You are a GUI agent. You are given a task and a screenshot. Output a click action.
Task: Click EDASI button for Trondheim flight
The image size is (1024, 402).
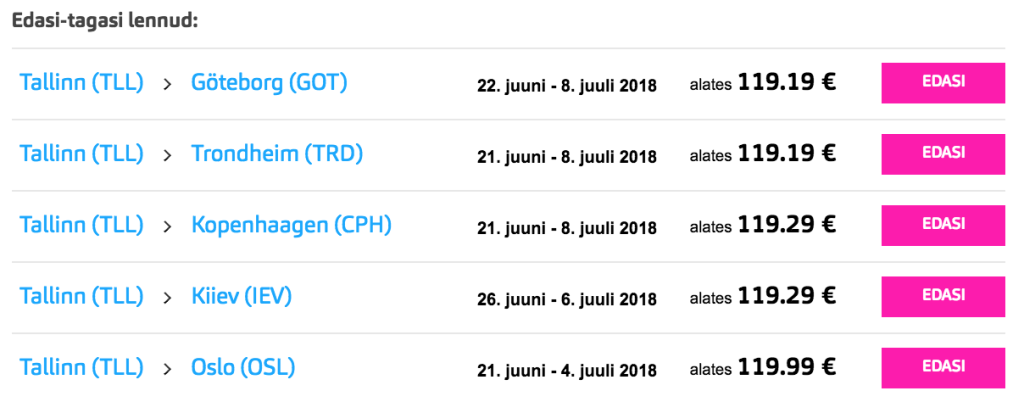[943, 154]
